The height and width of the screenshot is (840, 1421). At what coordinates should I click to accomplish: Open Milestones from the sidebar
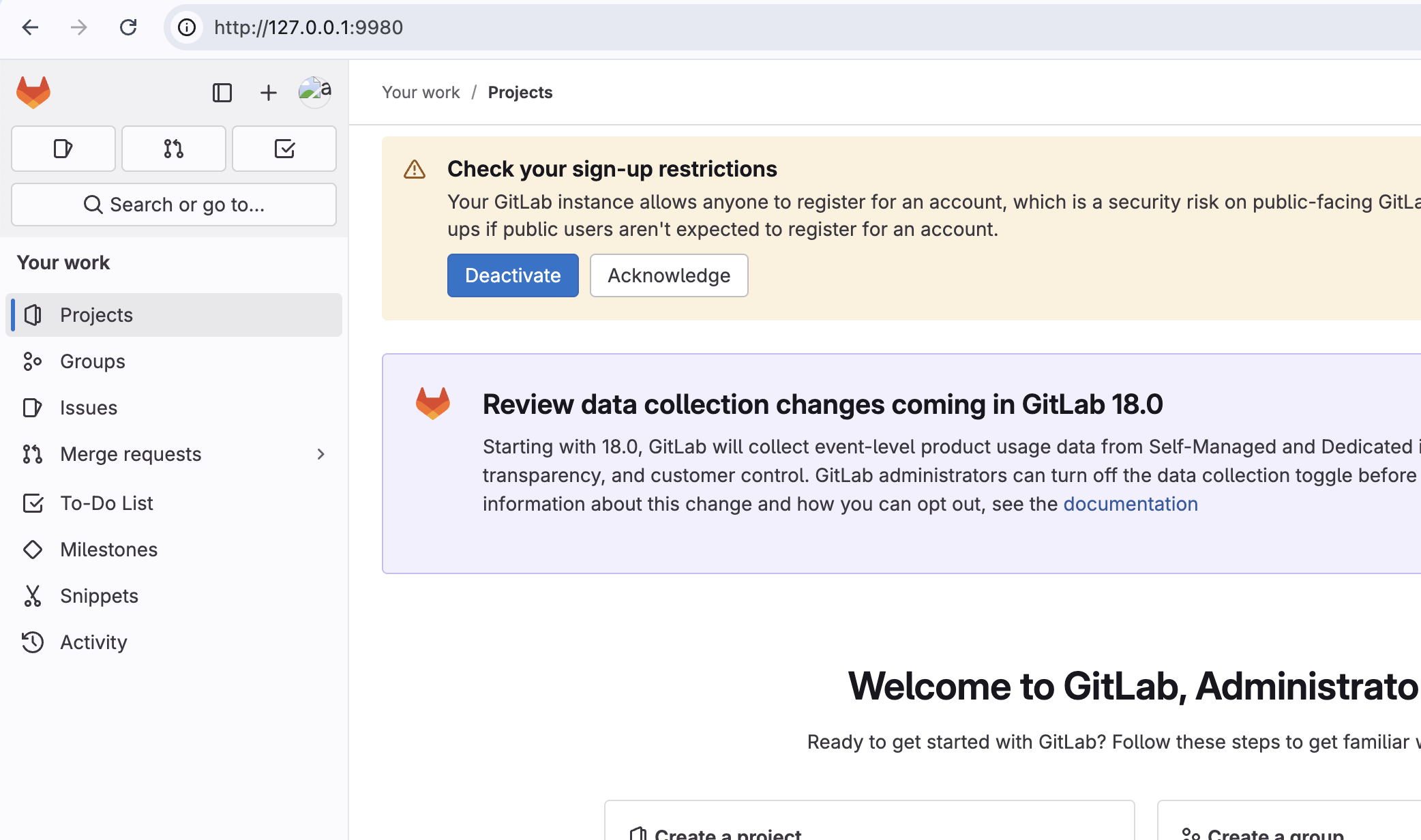pos(109,550)
